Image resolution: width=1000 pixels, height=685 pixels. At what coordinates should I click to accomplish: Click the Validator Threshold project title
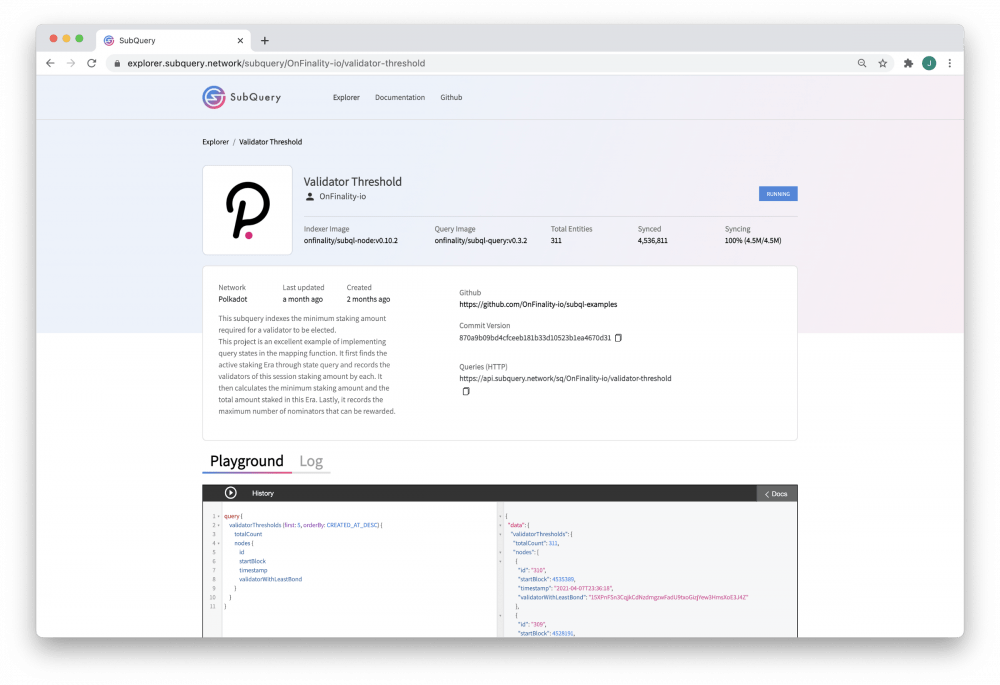353,182
